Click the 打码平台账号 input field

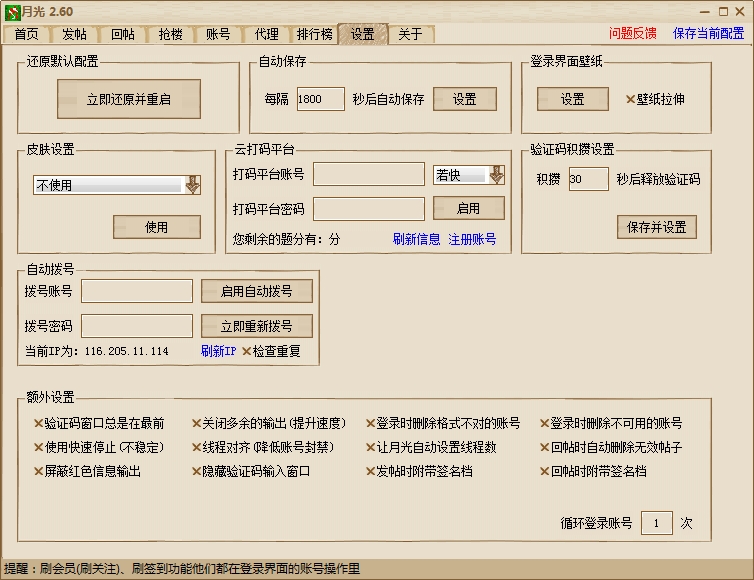369,175
